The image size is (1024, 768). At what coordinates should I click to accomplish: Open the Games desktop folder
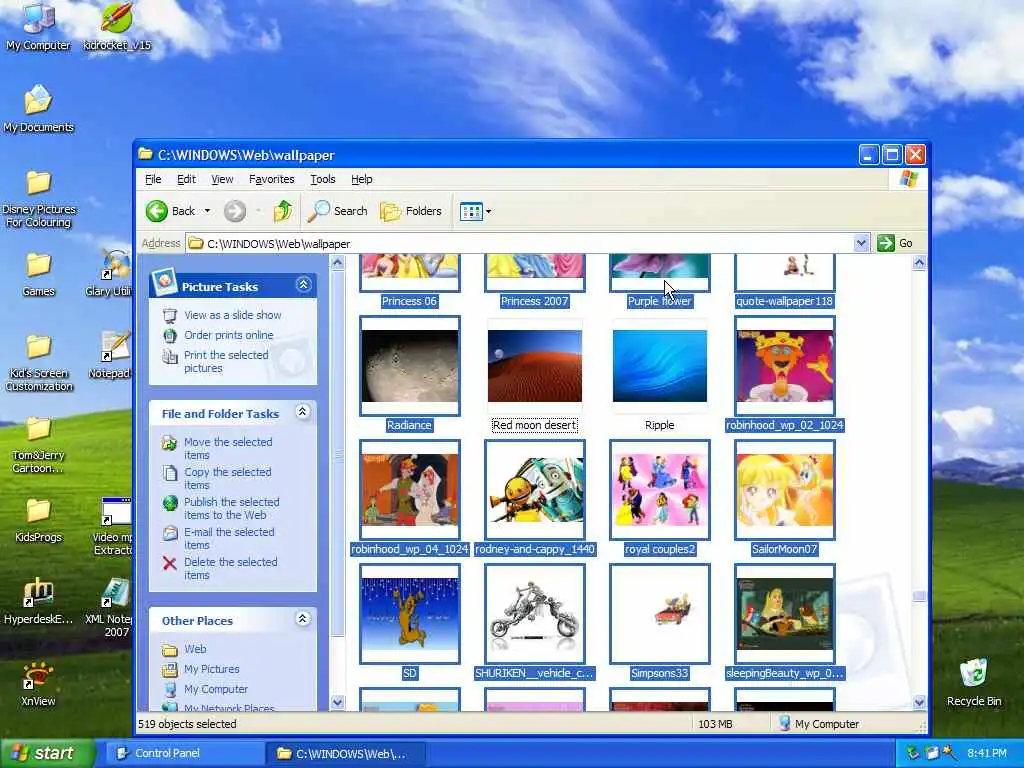(39, 274)
